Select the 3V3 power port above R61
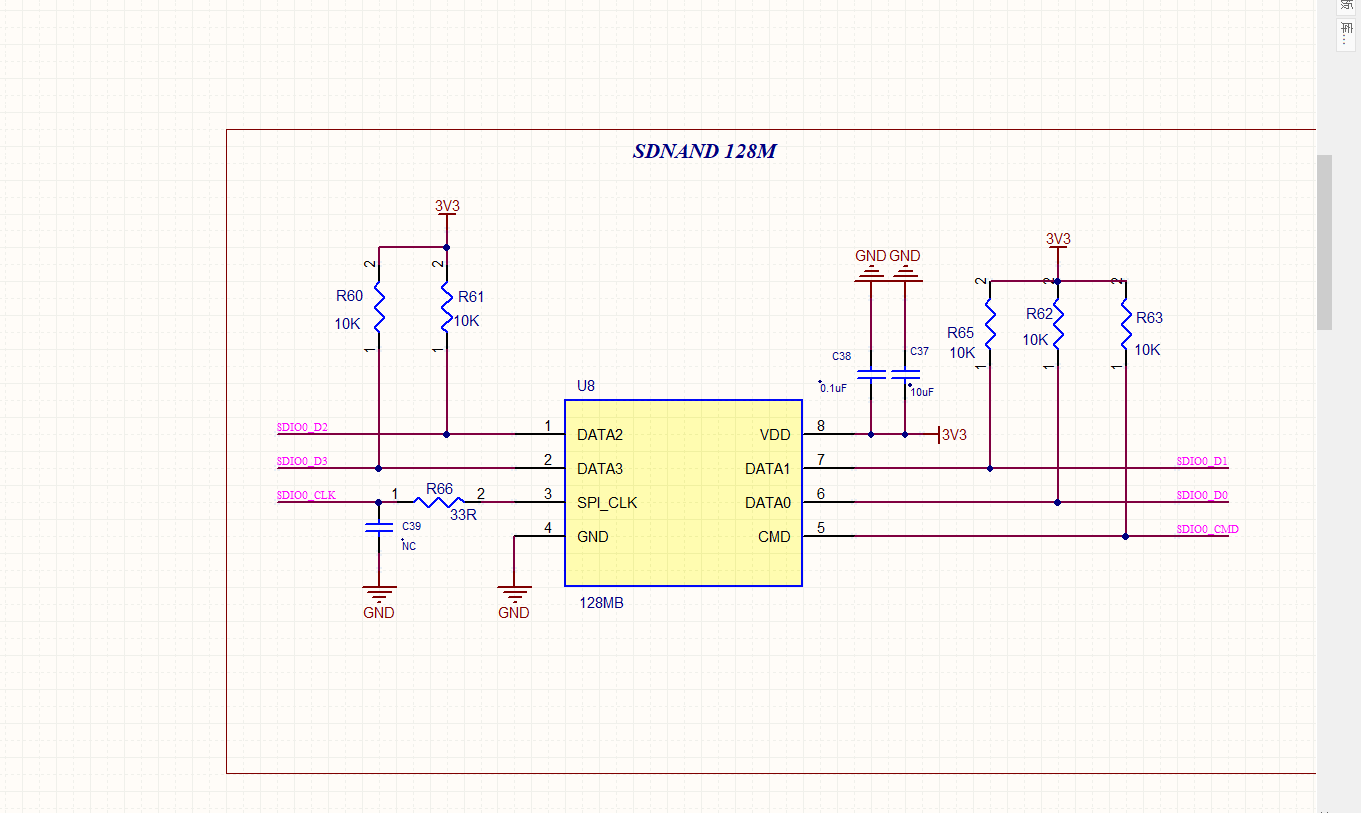 pos(447,212)
